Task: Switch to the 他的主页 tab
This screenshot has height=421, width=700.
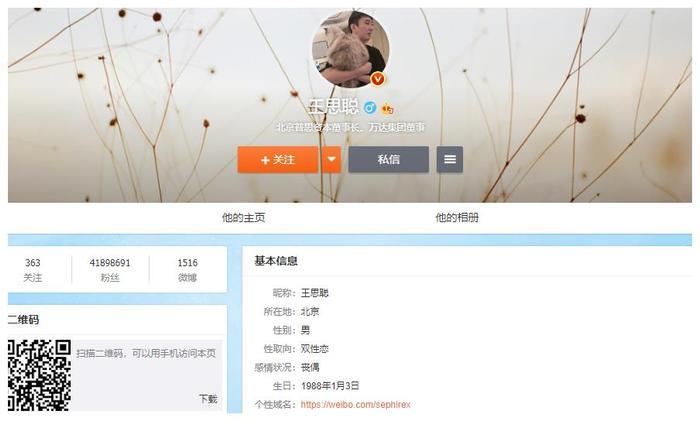Action: [243, 218]
